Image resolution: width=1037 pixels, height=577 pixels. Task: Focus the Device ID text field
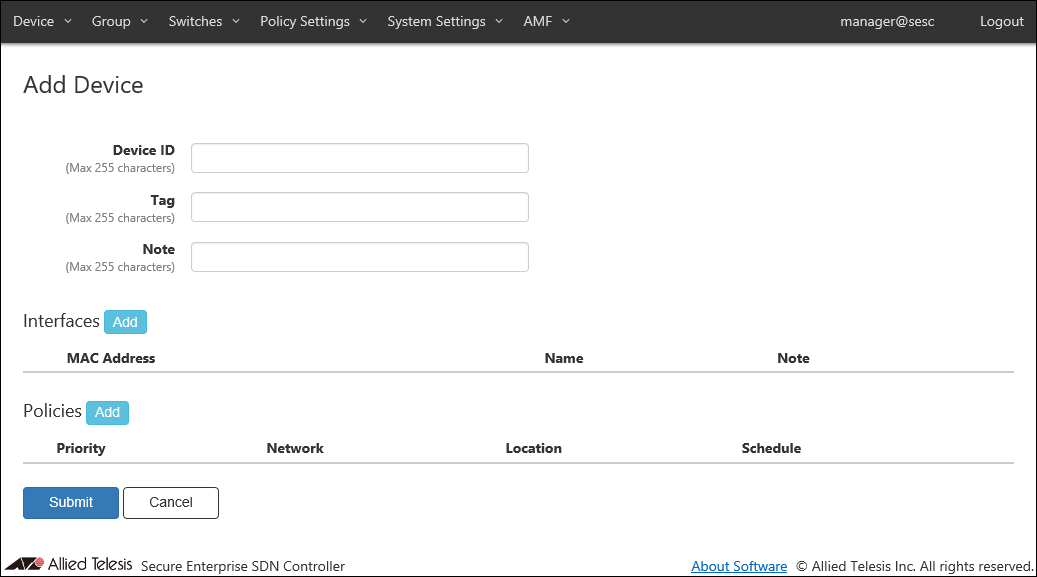point(359,158)
